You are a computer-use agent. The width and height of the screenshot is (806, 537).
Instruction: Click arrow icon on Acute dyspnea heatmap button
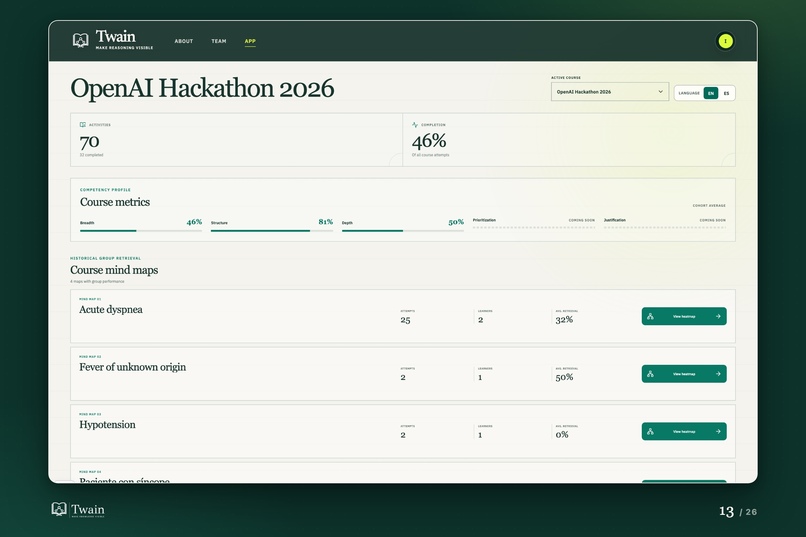(x=718, y=317)
